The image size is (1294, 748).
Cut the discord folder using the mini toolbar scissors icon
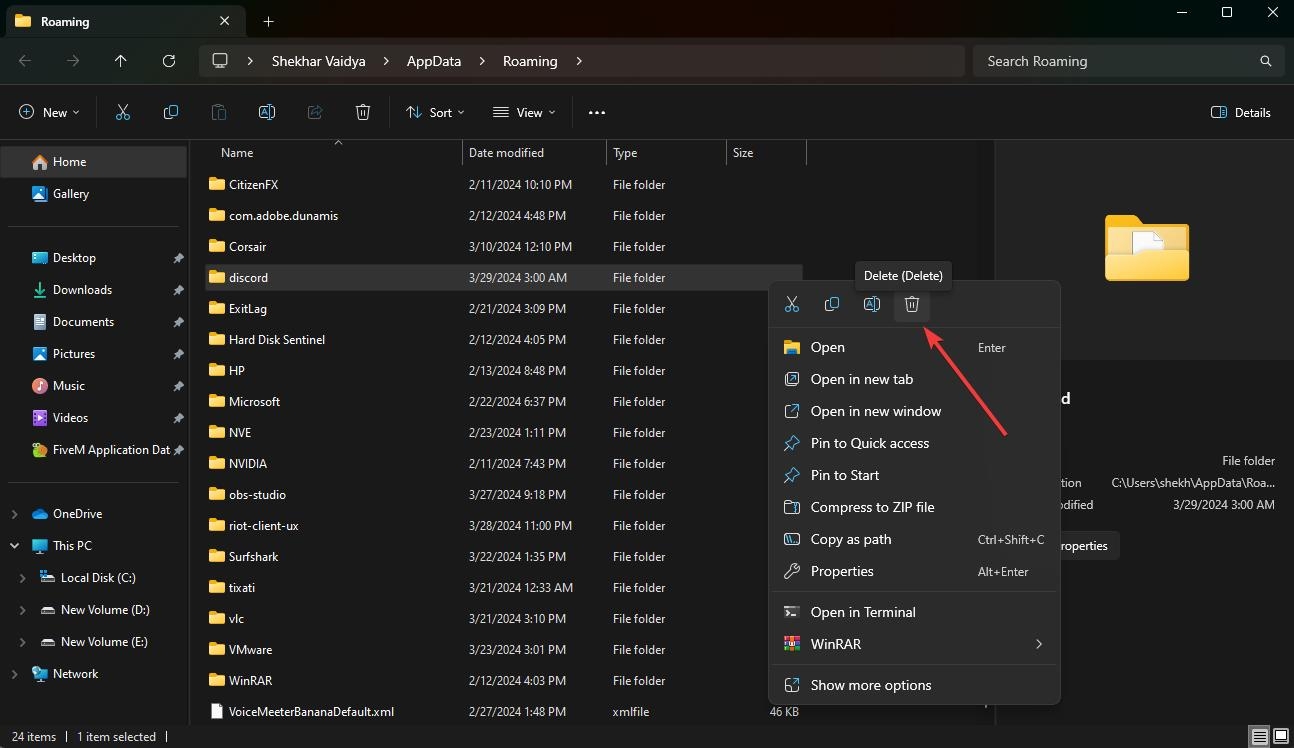(791, 304)
